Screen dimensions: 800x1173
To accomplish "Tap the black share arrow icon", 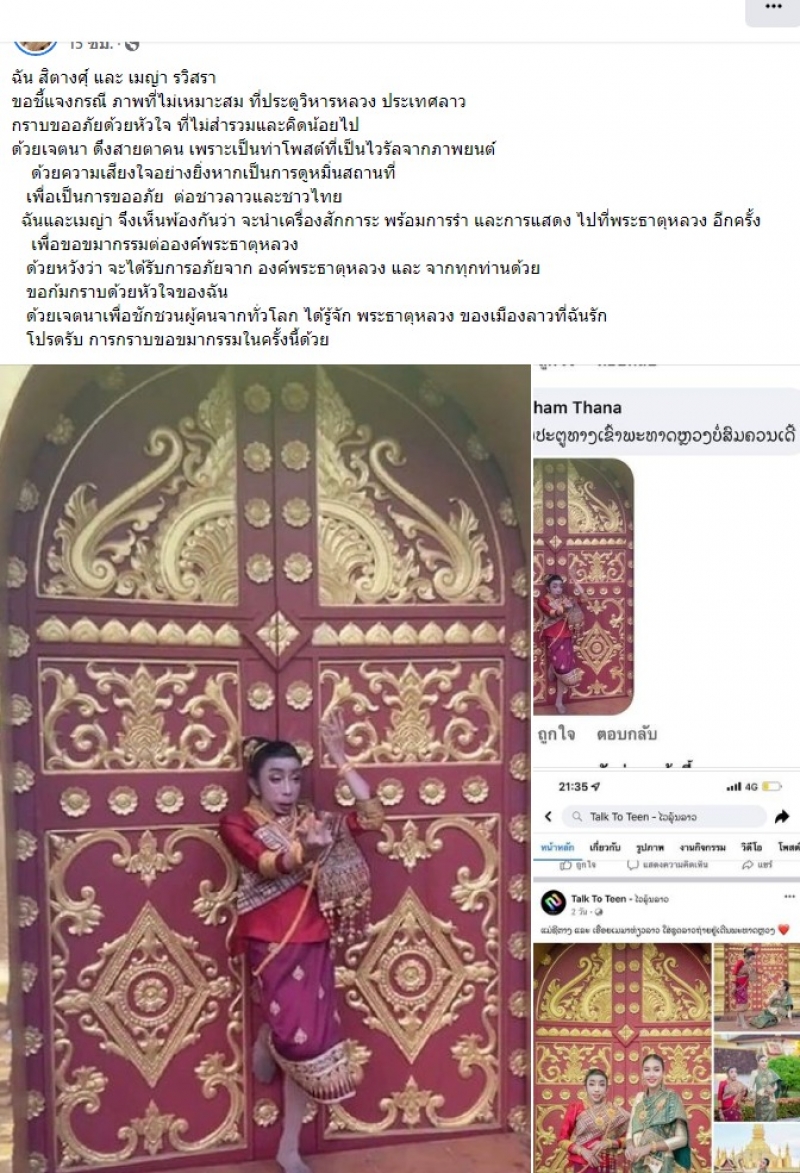I will coord(782,816).
